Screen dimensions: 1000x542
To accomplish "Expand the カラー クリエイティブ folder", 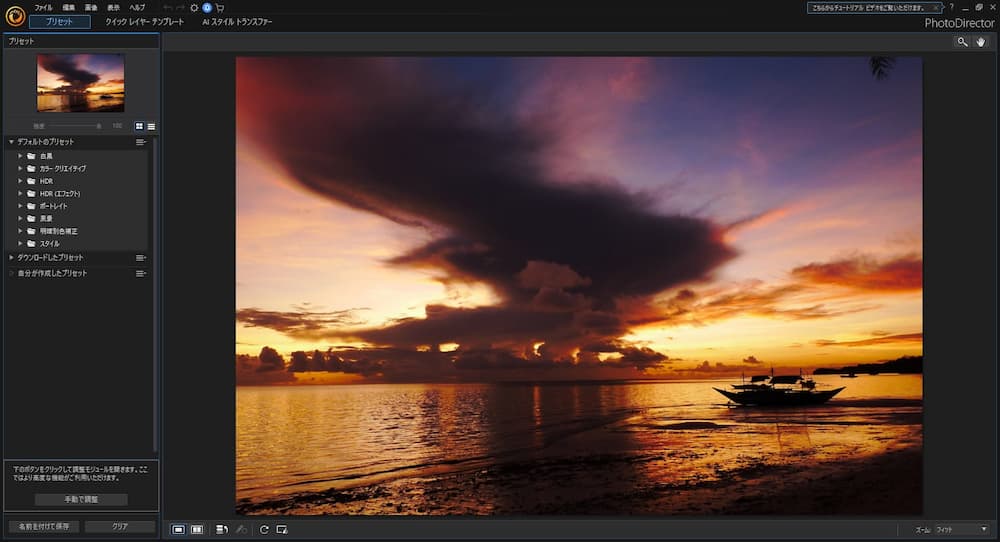I will click(x=20, y=168).
